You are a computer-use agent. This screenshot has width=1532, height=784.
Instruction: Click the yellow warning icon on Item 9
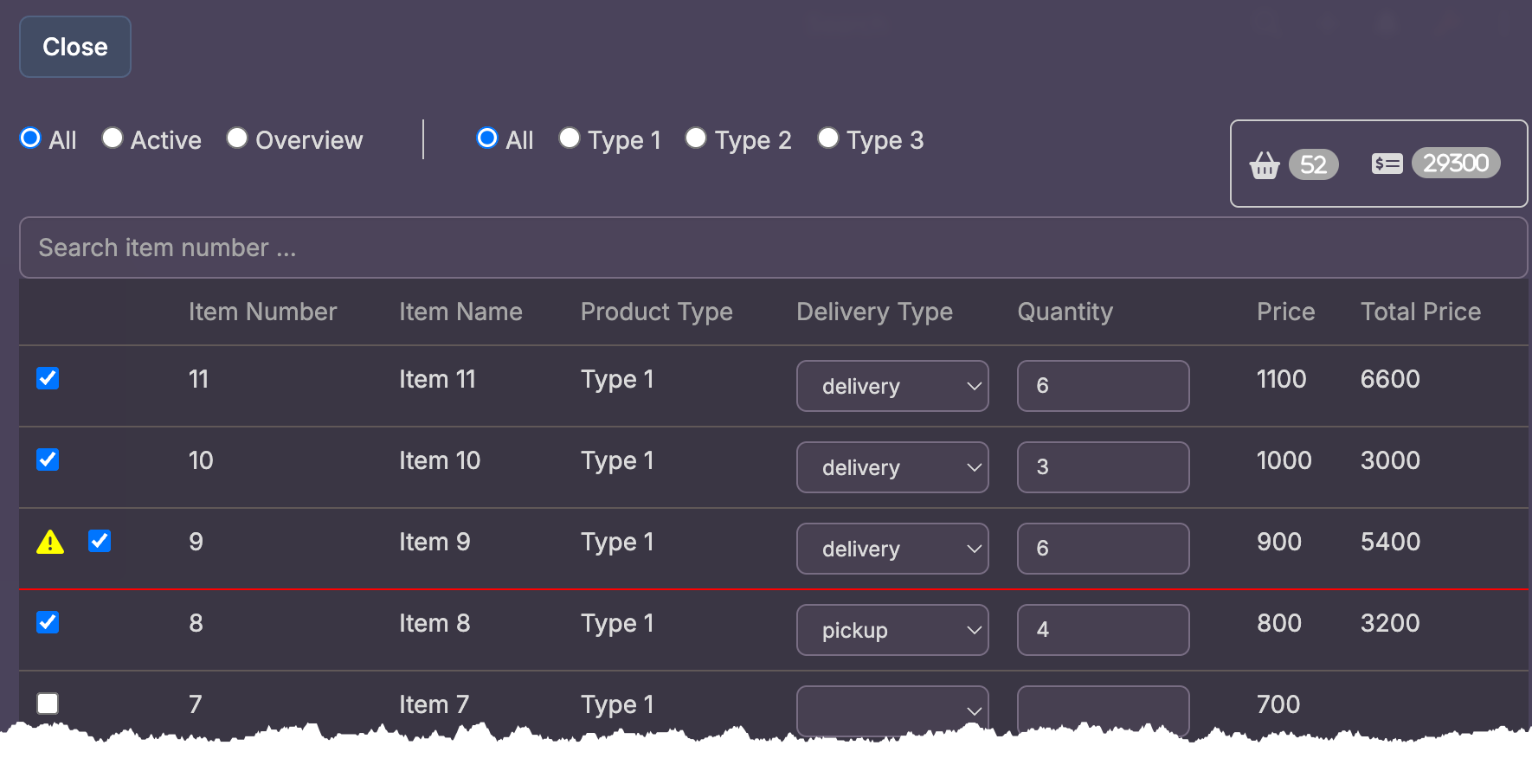(x=50, y=542)
